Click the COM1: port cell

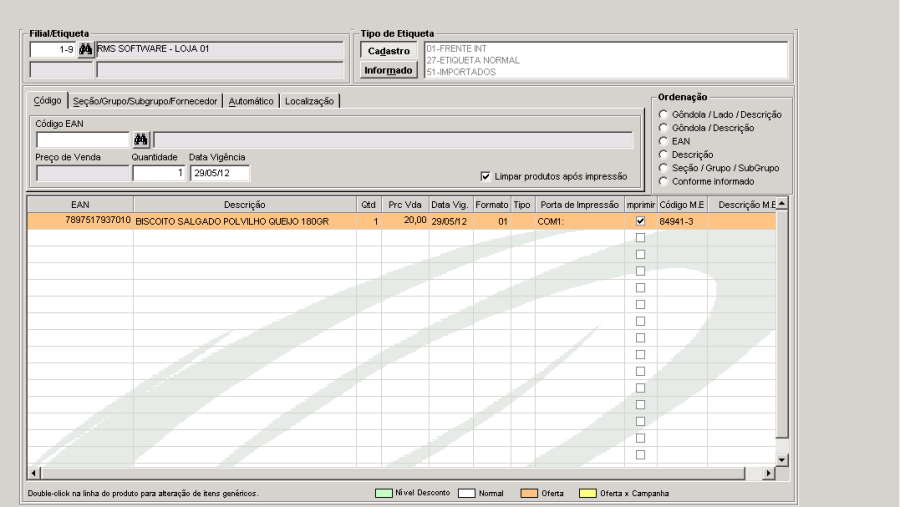(x=579, y=221)
